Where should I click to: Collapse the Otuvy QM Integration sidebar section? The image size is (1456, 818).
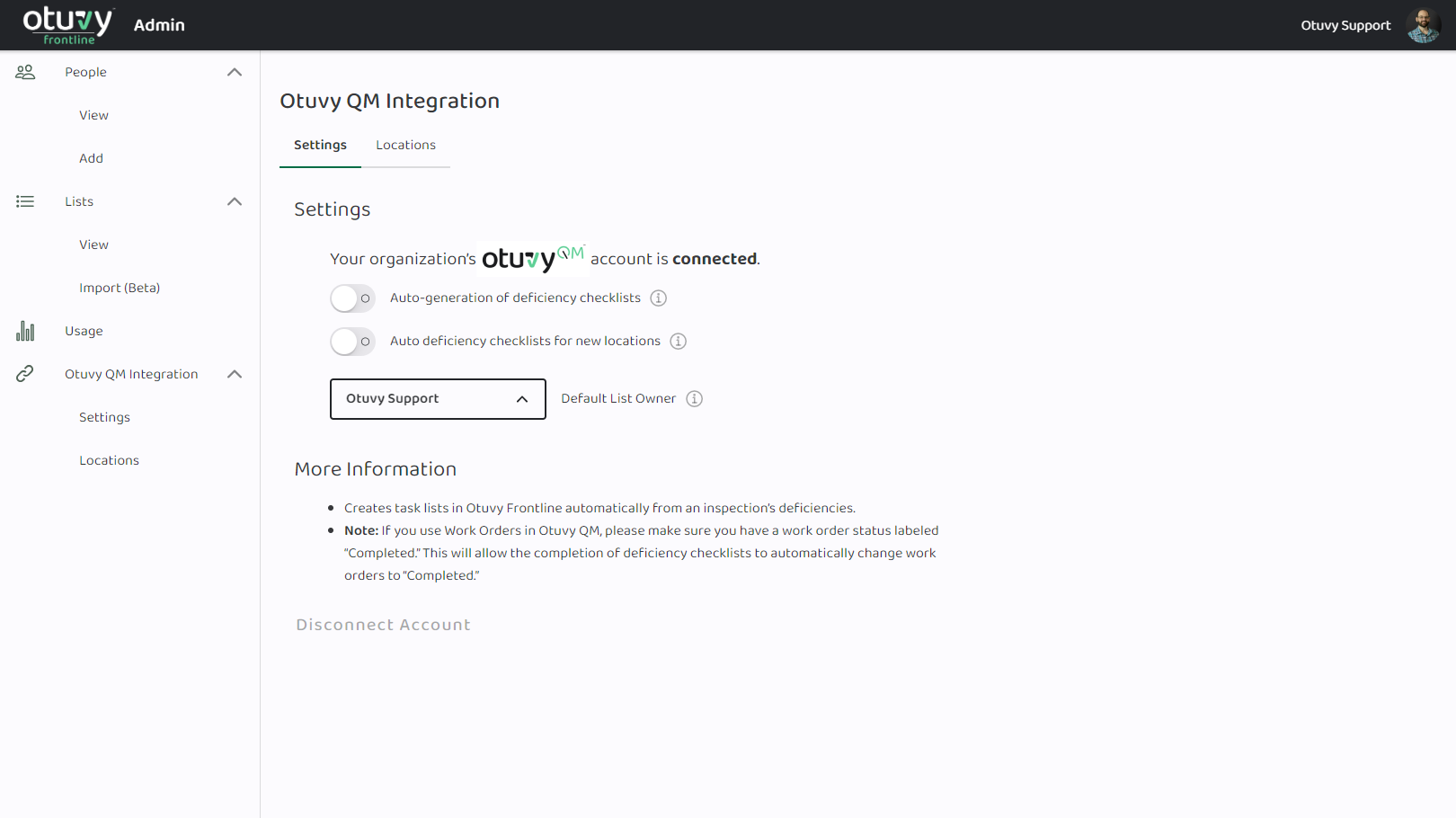point(235,374)
